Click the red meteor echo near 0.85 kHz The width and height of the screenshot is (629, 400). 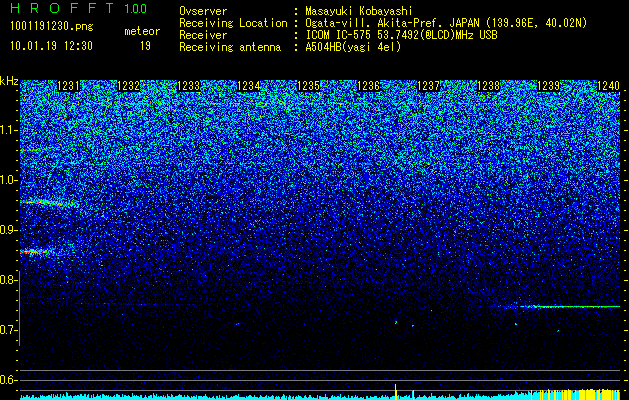tap(34, 252)
